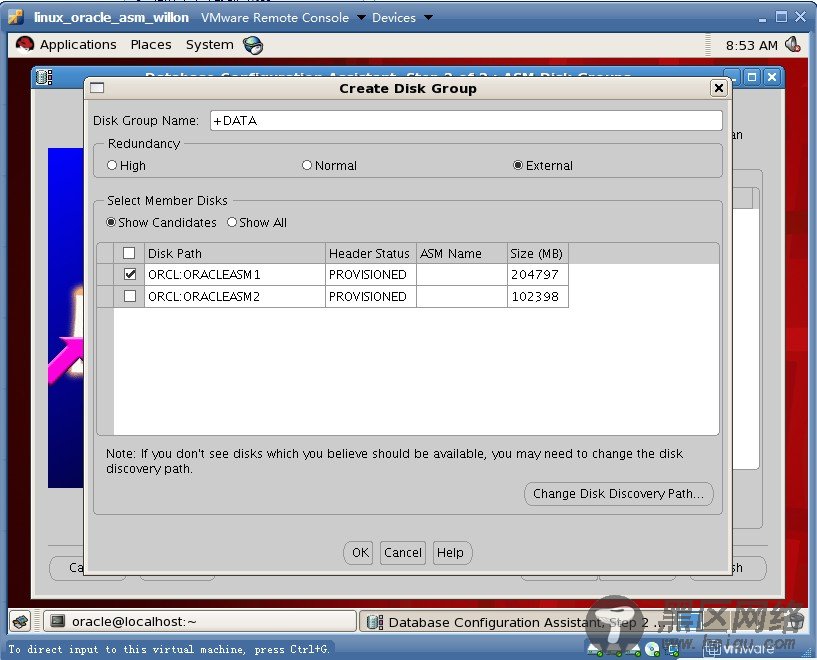Viewport: 817px width, 660px height.
Task: Click the Header Status column header
Action: (x=370, y=253)
